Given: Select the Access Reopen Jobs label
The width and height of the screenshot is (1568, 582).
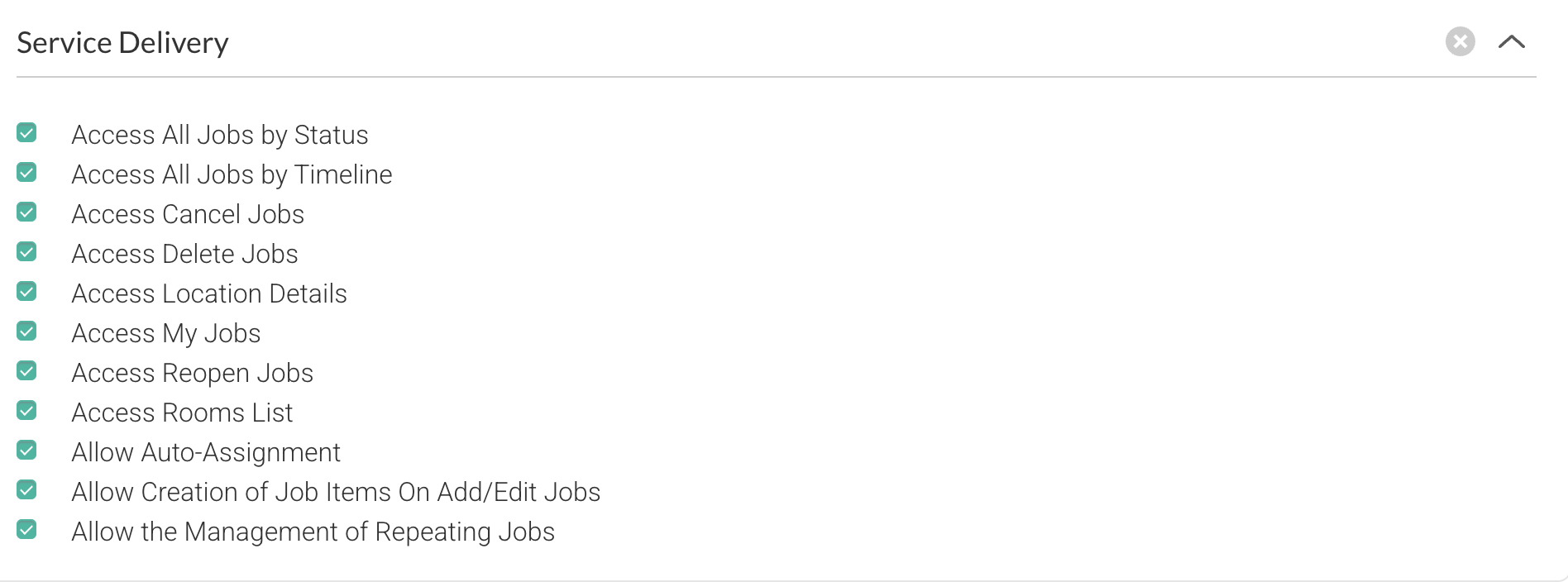Looking at the screenshot, I should (192, 373).
